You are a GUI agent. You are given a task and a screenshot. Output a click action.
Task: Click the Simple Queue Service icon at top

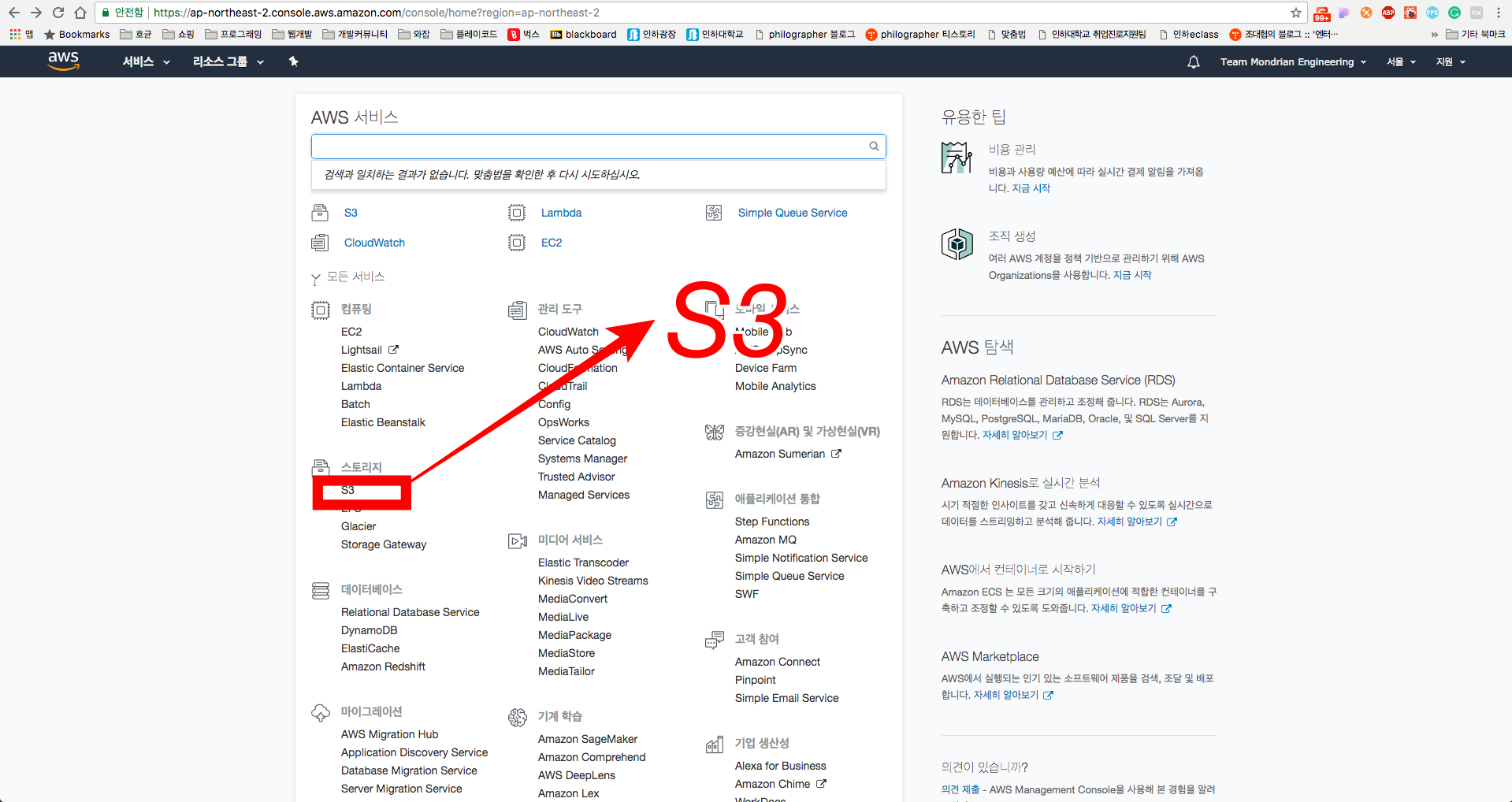[x=714, y=213]
